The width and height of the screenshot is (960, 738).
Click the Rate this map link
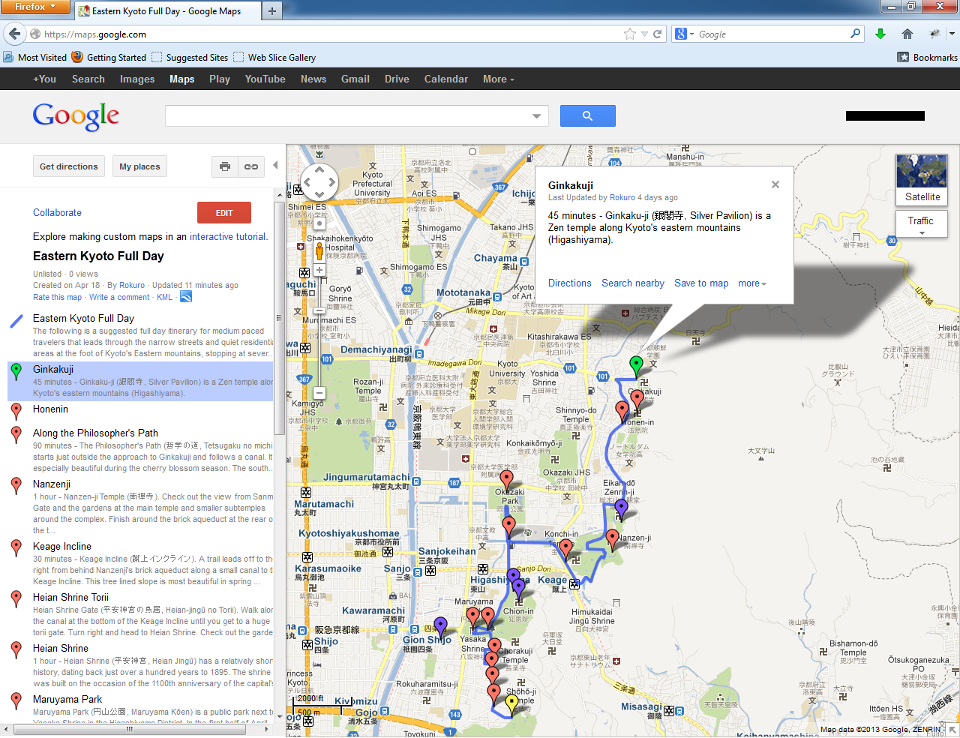(57, 297)
